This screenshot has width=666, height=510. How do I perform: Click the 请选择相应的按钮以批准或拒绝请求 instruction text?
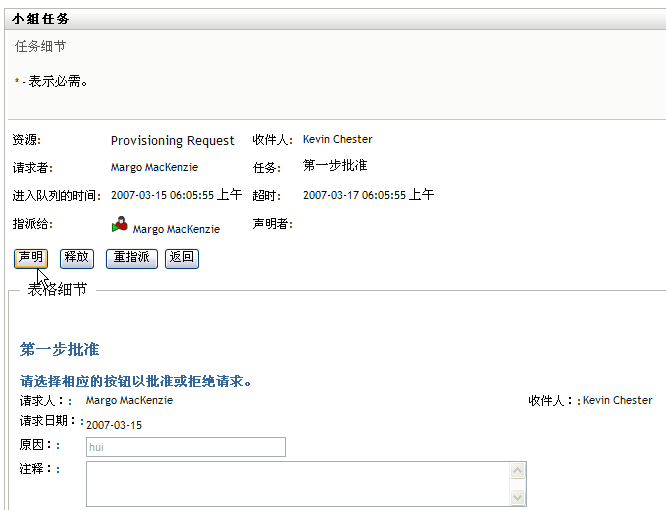point(136,381)
